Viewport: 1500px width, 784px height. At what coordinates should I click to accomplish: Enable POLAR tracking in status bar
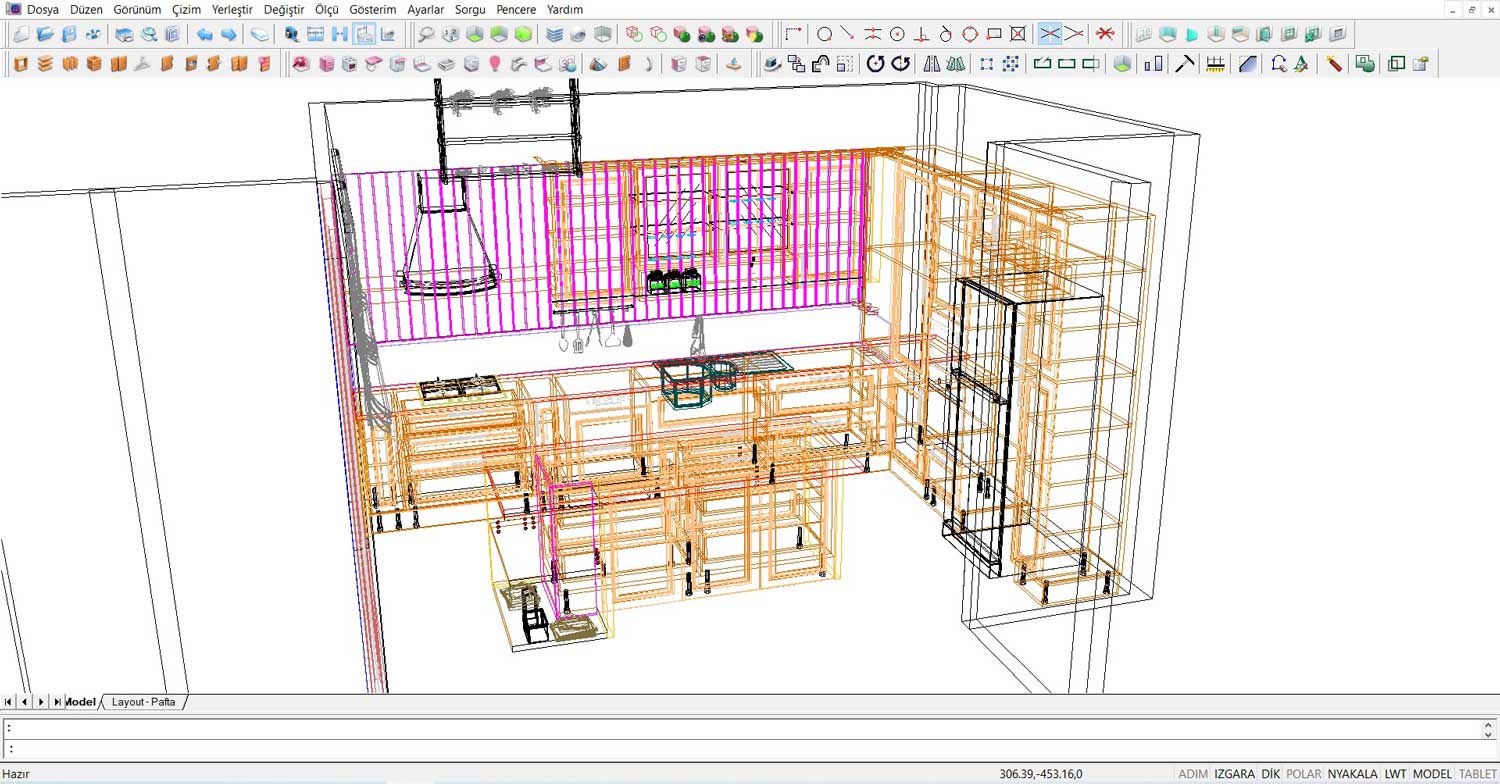[1304, 774]
